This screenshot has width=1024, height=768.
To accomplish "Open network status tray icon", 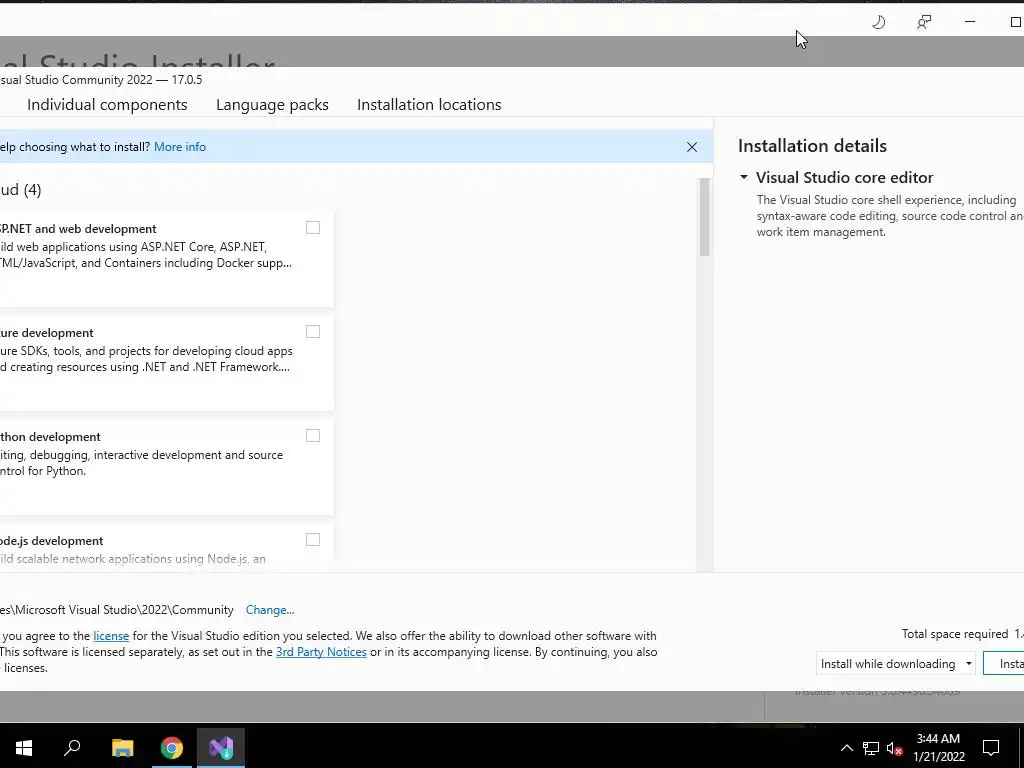I will [871, 748].
